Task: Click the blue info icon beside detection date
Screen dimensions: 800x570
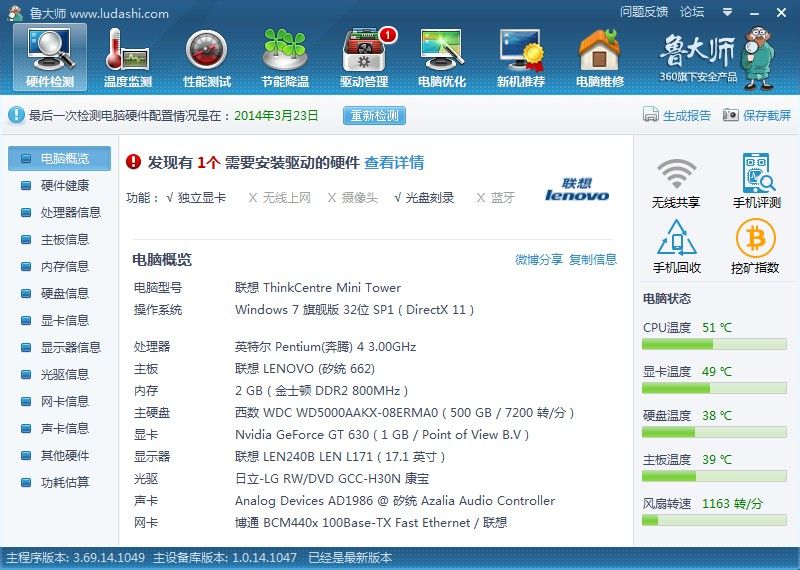Action: pyautogui.click(x=16, y=115)
